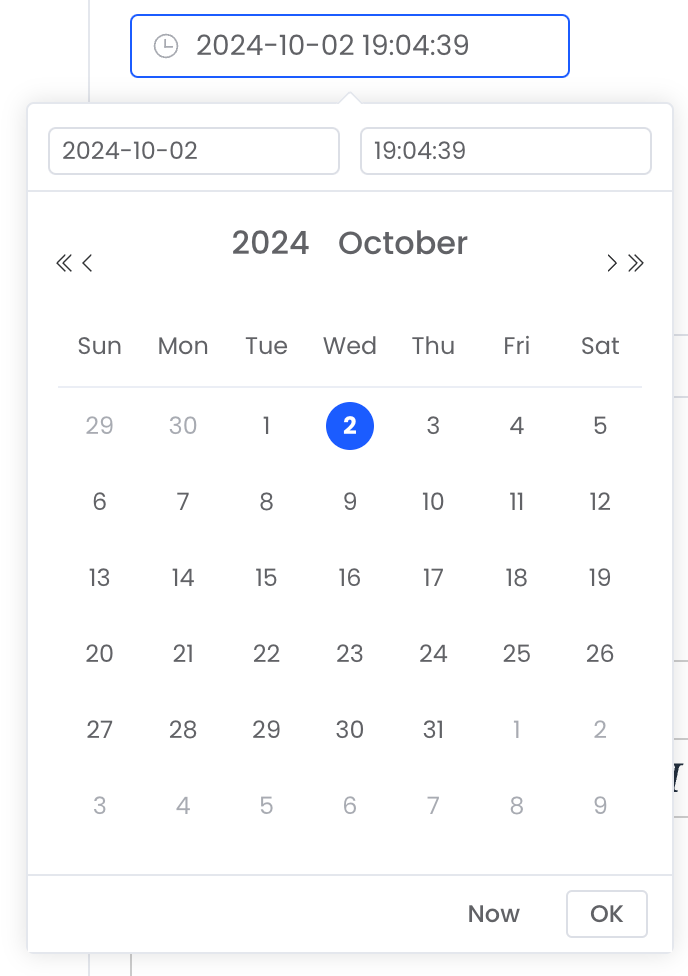Select October 15 in the calendar
Image resolution: width=688 pixels, height=976 pixels.
pos(266,578)
